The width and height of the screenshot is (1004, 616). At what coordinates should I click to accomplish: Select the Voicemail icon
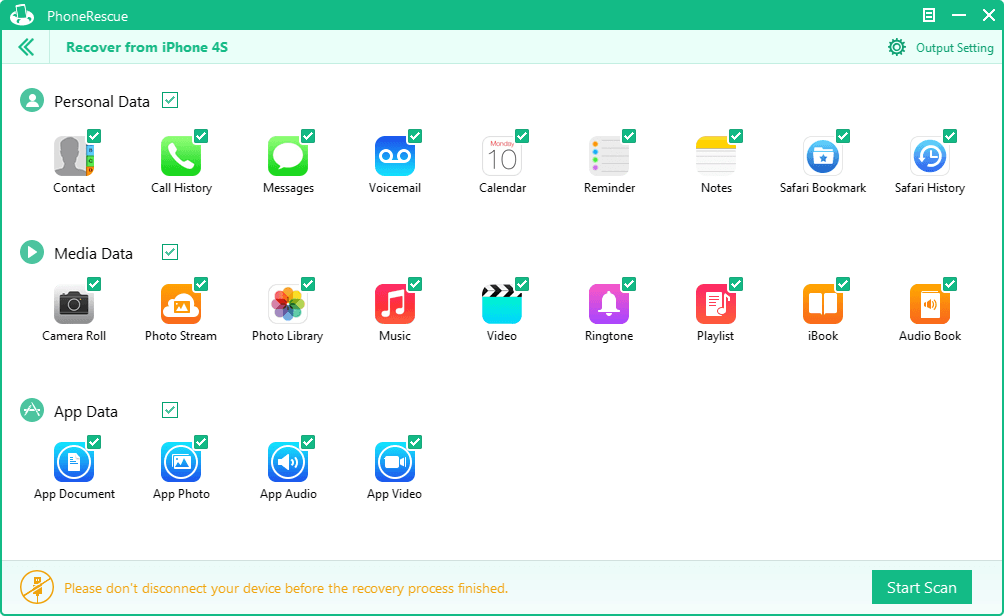pyautogui.click(x=394, y=156)
